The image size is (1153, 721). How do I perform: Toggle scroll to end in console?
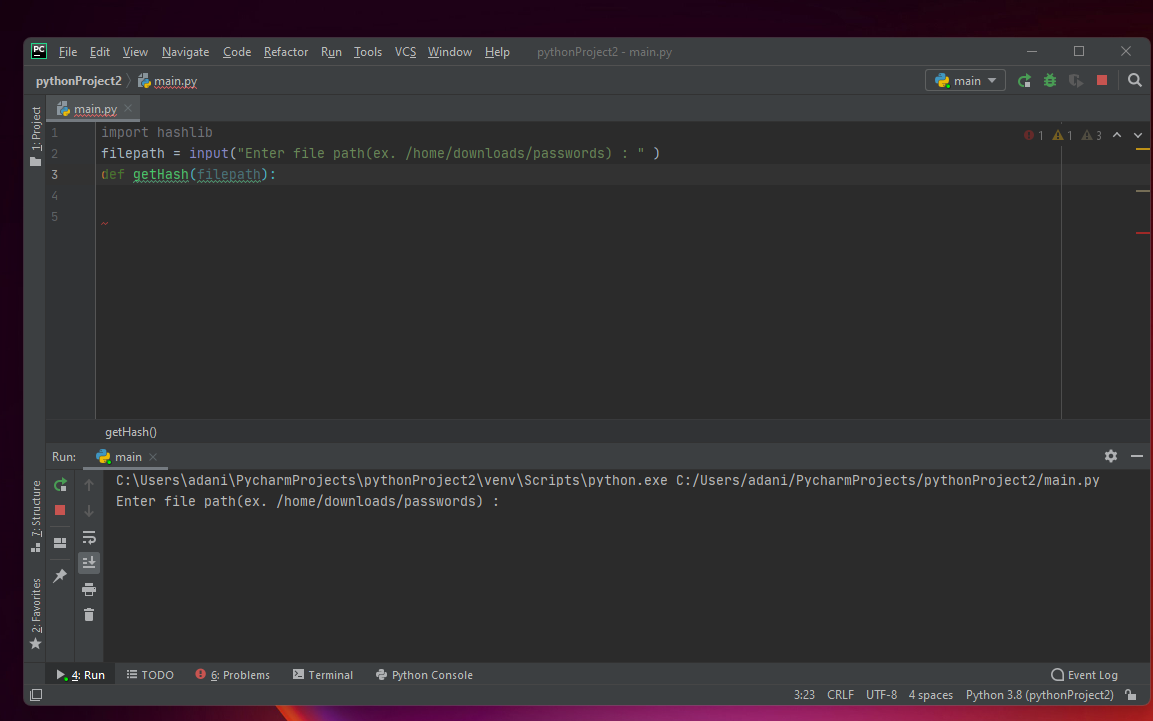pyautogui.click(x=89, y=562)
